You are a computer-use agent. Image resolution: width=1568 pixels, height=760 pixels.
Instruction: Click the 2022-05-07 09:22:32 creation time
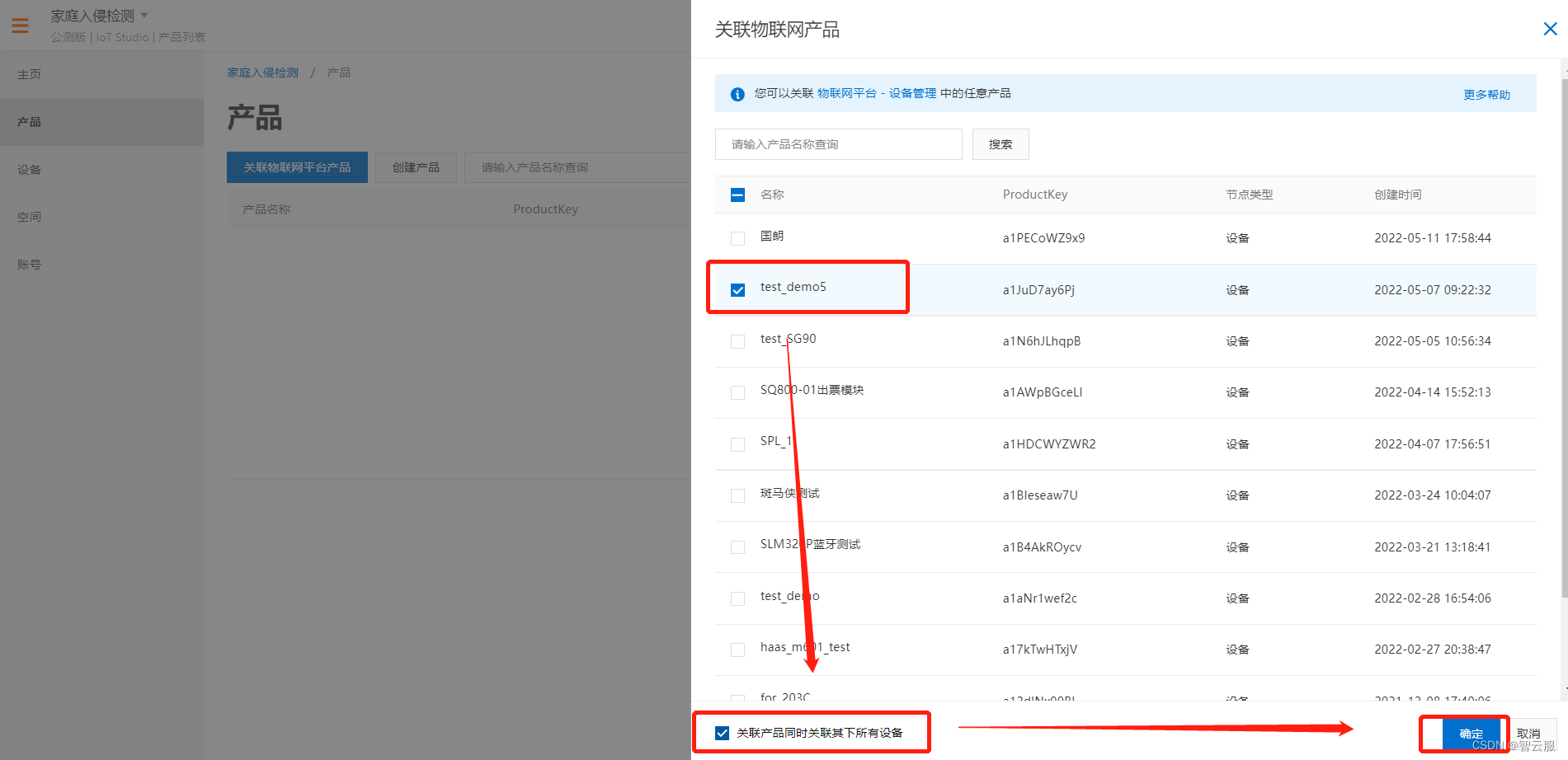(x=1432, y=290)
